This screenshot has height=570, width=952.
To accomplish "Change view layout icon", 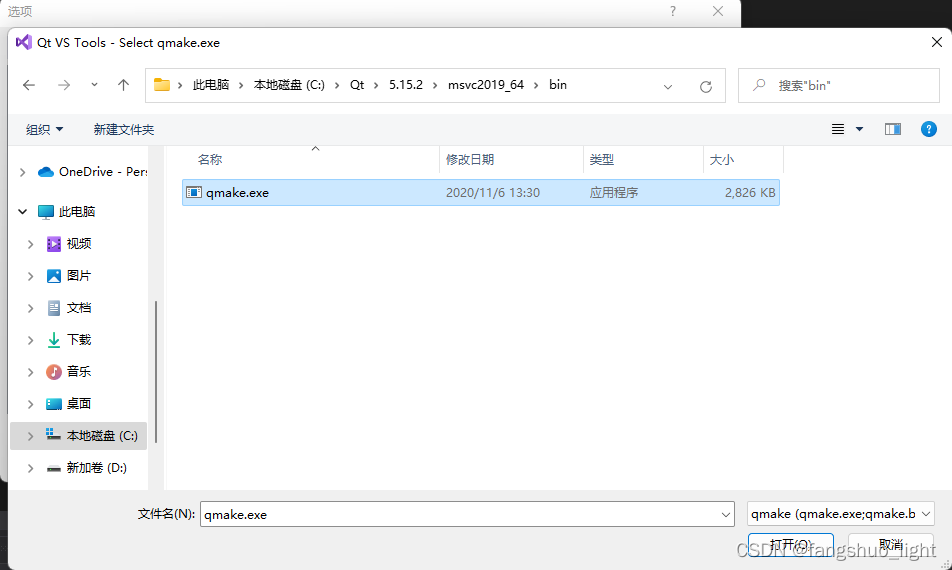I will click(838, 129).
